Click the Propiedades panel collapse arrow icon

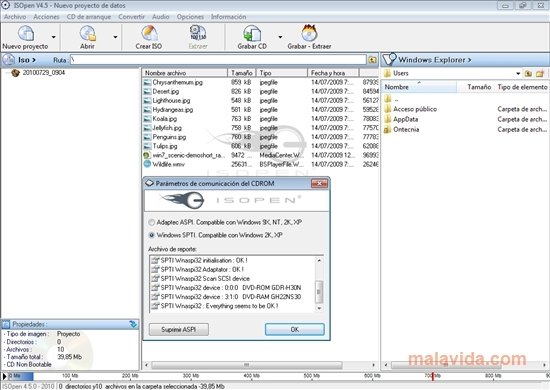click(133, 324)
